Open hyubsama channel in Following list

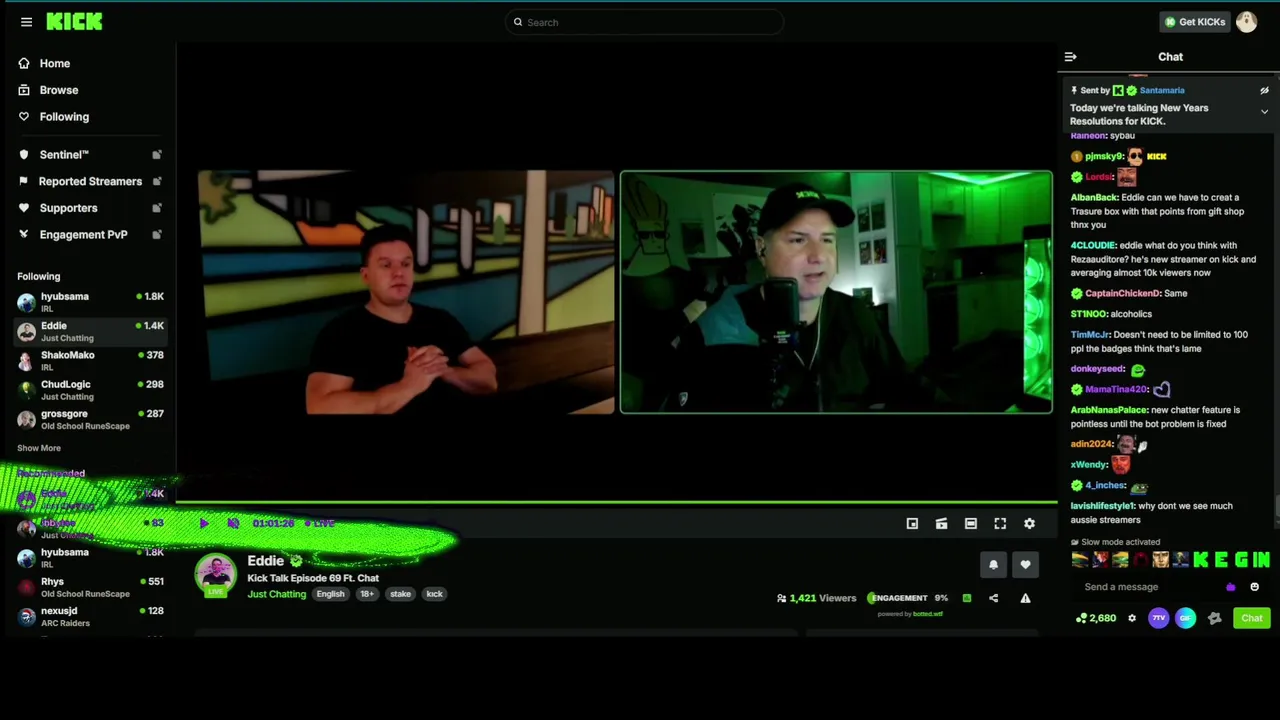click(90, 302)
